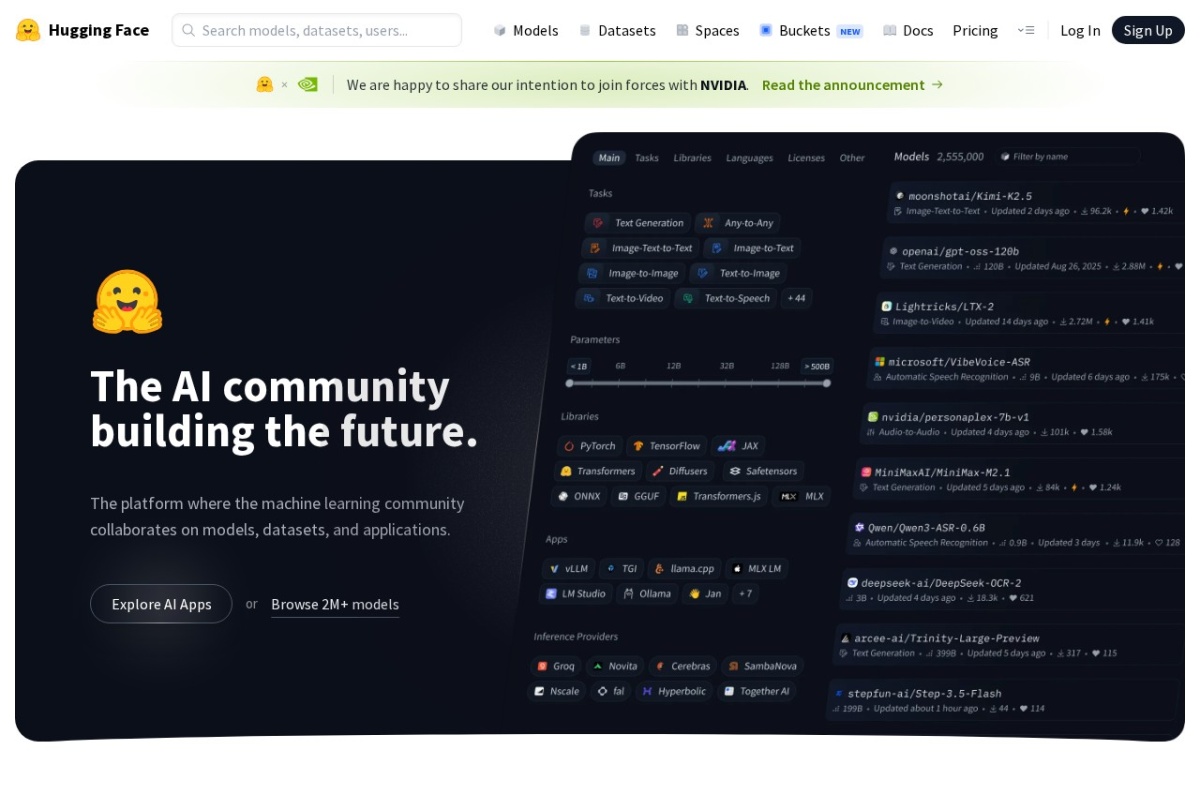Select the Together AI provider chip
Image resolution: width=1200 pixels, height=800 pixels.
click(x=756, y=691)
